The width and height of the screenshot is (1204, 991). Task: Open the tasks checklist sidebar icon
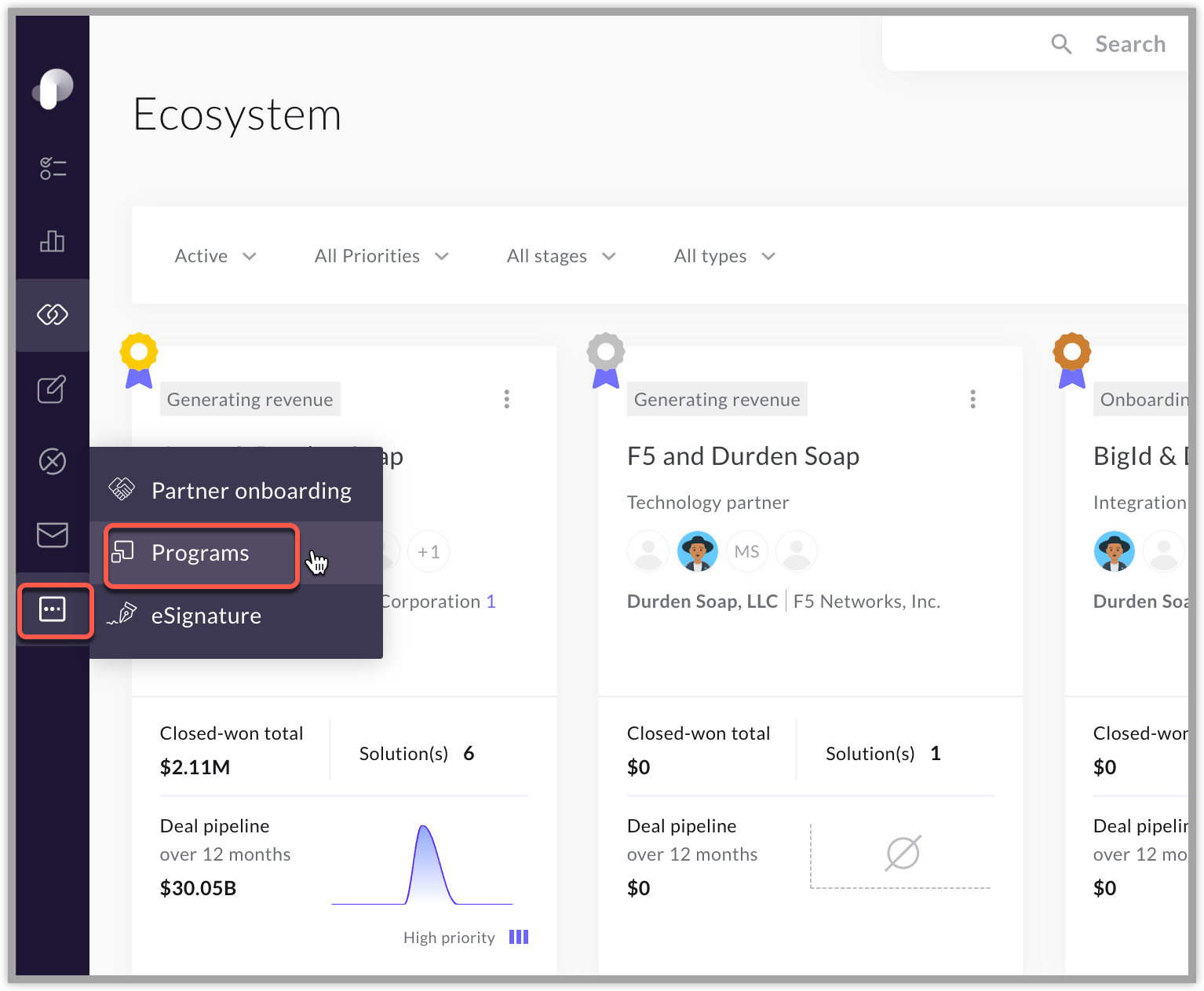(53, 168)
